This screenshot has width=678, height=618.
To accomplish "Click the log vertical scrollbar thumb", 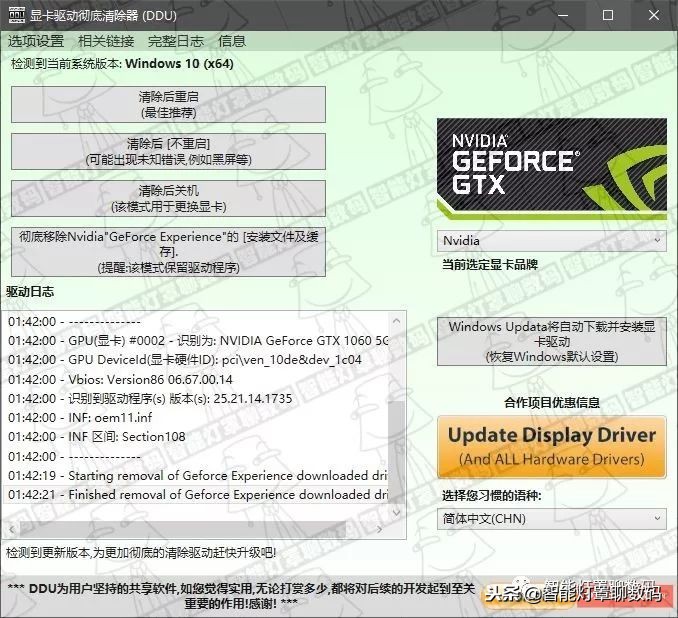I will (397, 451).
